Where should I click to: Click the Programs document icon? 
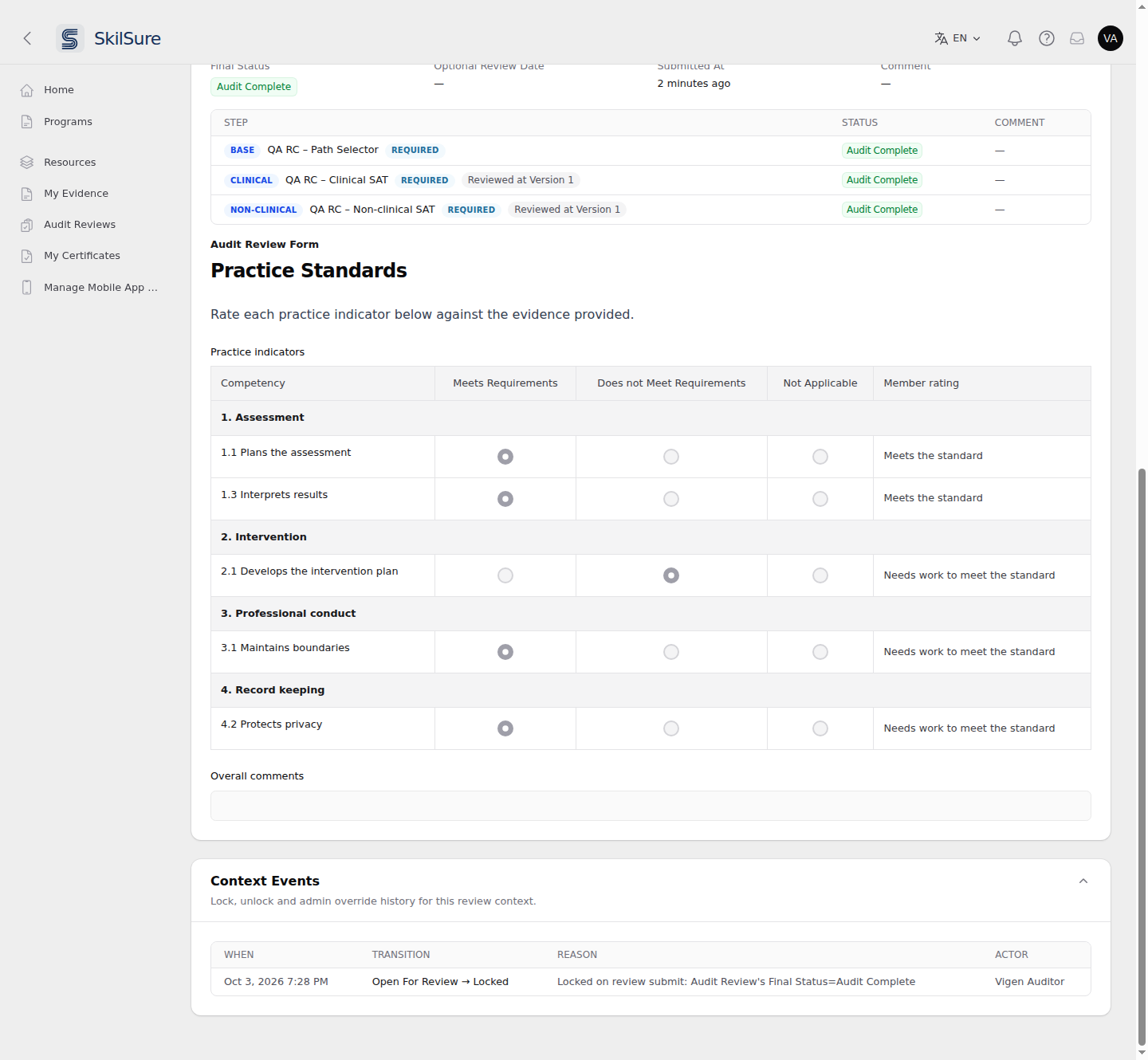27,122
